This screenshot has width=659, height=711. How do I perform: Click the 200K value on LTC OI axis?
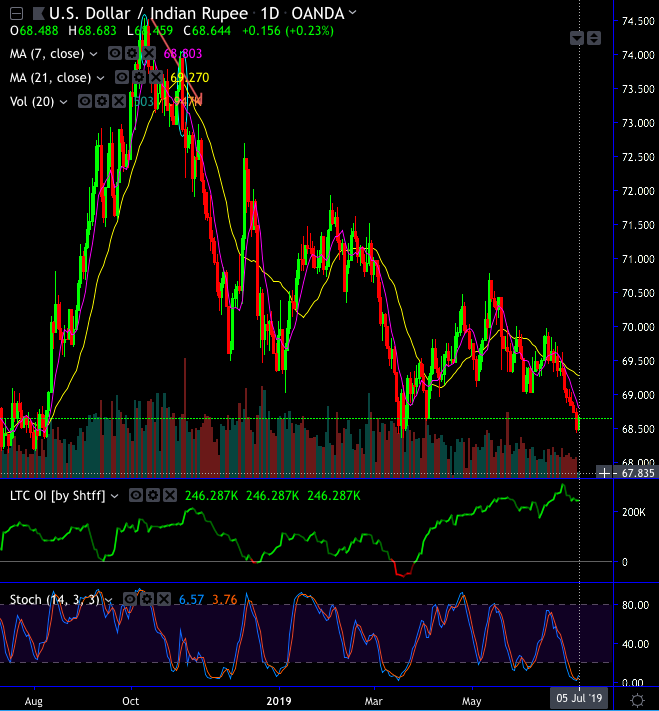(634, 512)
